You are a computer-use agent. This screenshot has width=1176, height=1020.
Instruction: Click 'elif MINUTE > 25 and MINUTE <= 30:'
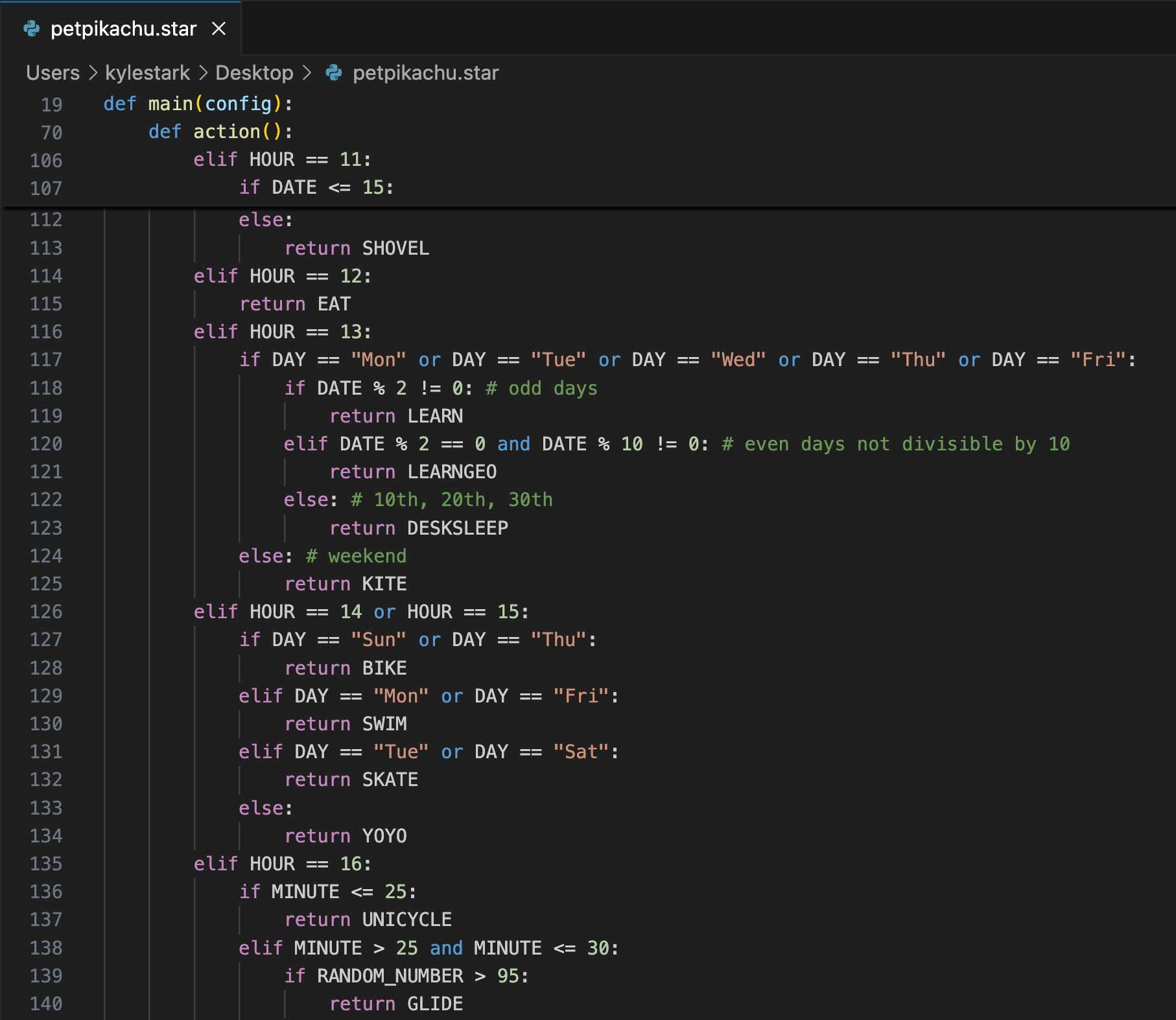coord(429,948)
